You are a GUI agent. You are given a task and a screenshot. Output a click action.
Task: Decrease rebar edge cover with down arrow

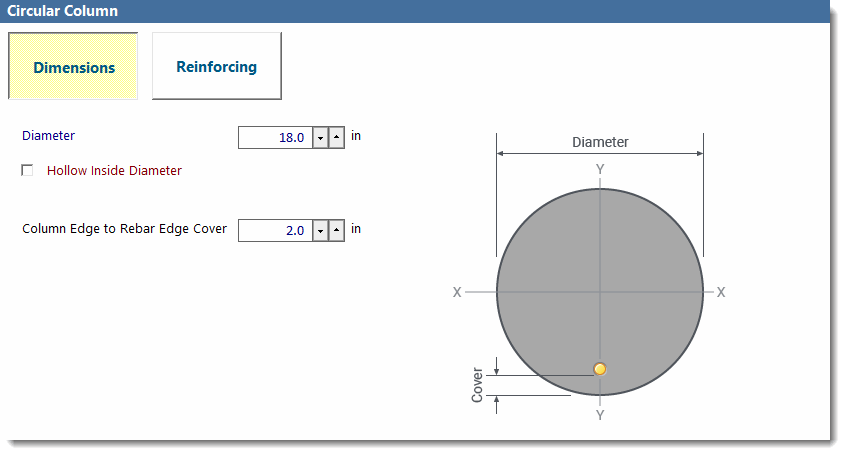click(321, 231)
